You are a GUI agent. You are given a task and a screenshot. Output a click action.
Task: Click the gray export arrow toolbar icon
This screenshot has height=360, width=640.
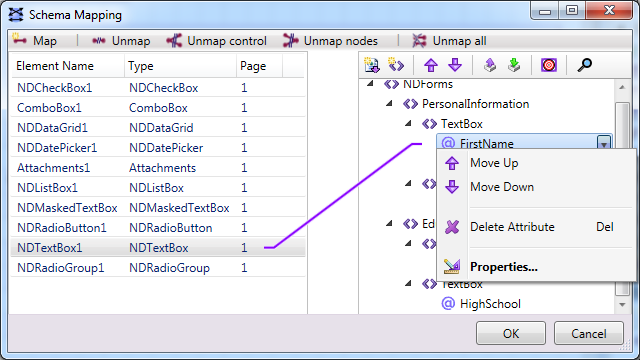pos(490,65)
